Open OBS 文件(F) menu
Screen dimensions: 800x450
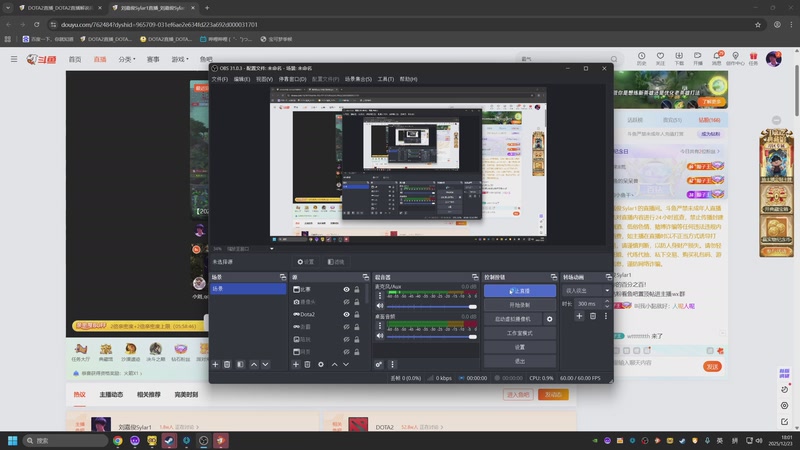click(219, 79)
